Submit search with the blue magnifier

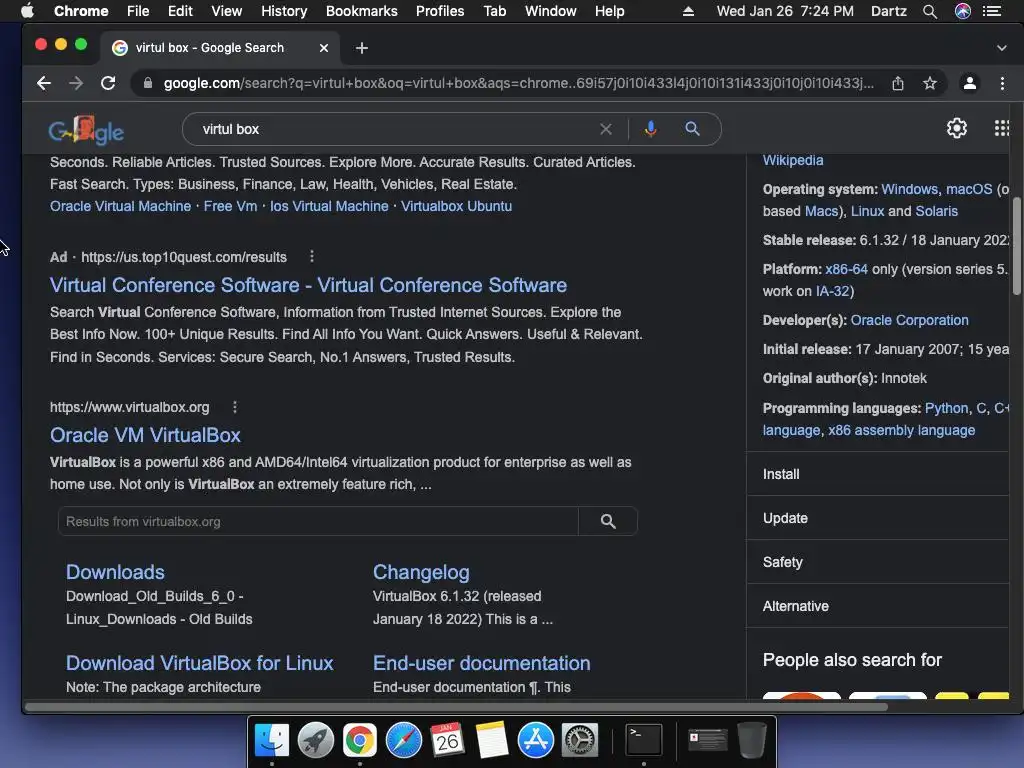coord(692,129)
